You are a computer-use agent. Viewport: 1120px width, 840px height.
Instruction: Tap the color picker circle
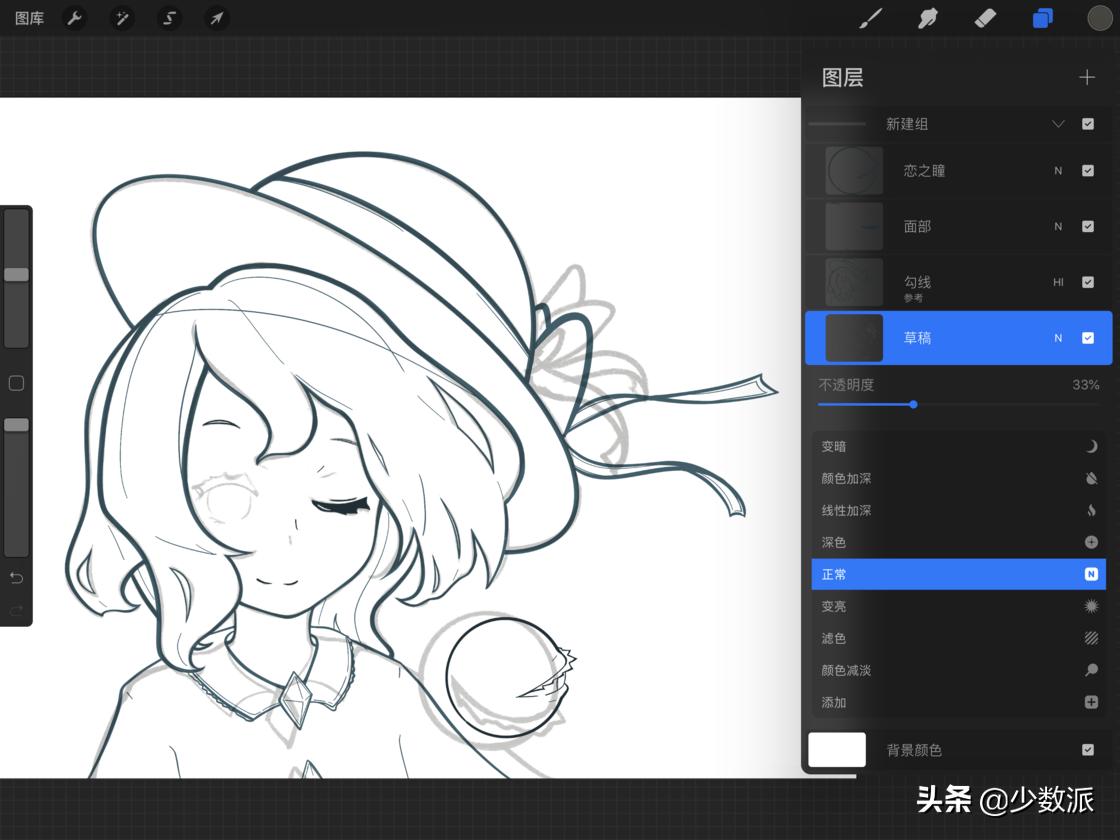pos(1099,18)
